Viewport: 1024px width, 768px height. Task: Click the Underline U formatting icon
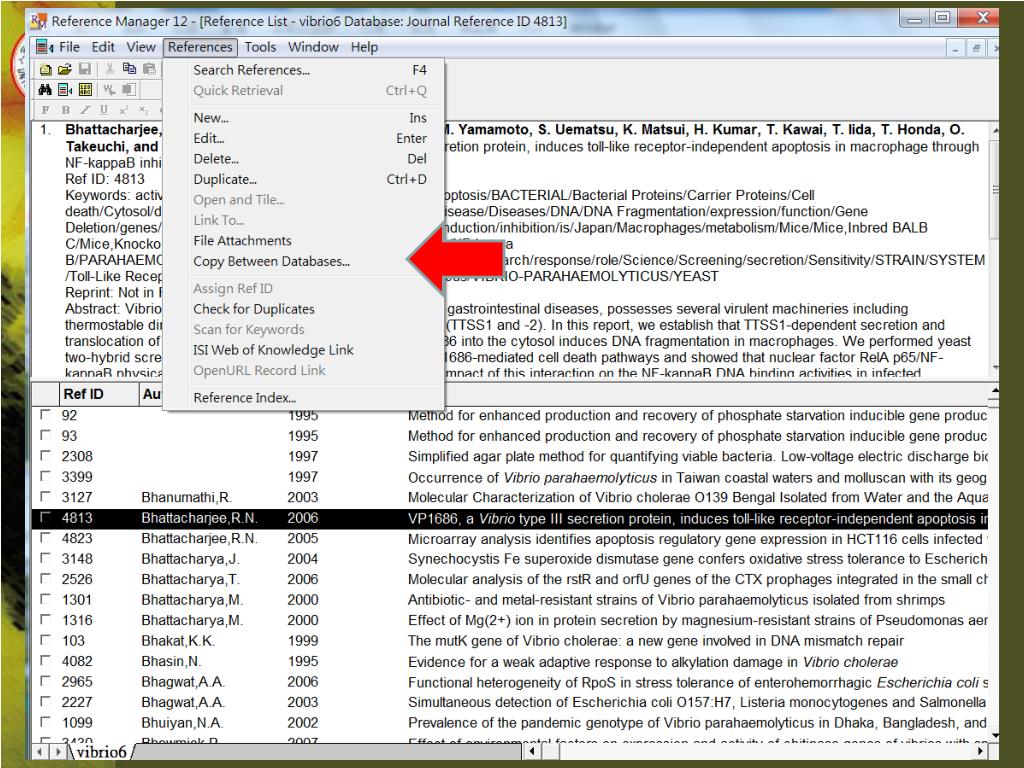tap(104, 110)
